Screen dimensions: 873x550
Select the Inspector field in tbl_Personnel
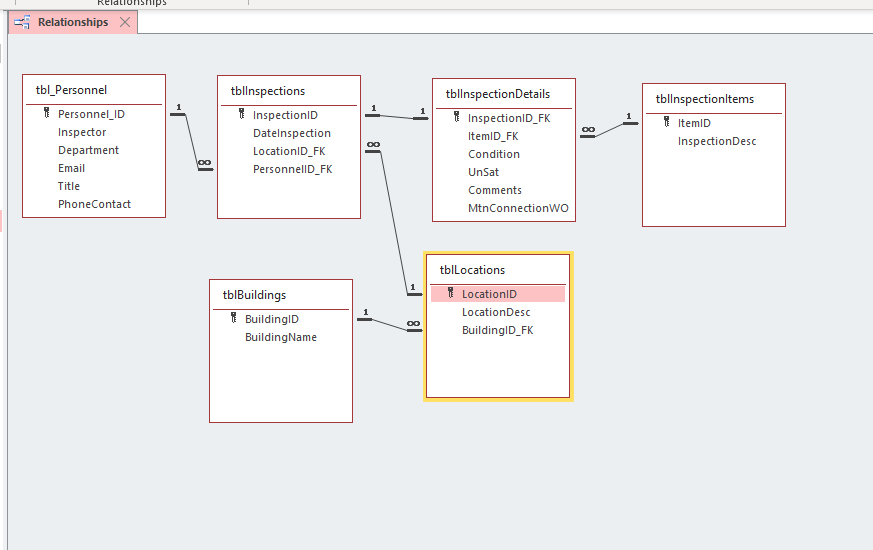(82, 132)
